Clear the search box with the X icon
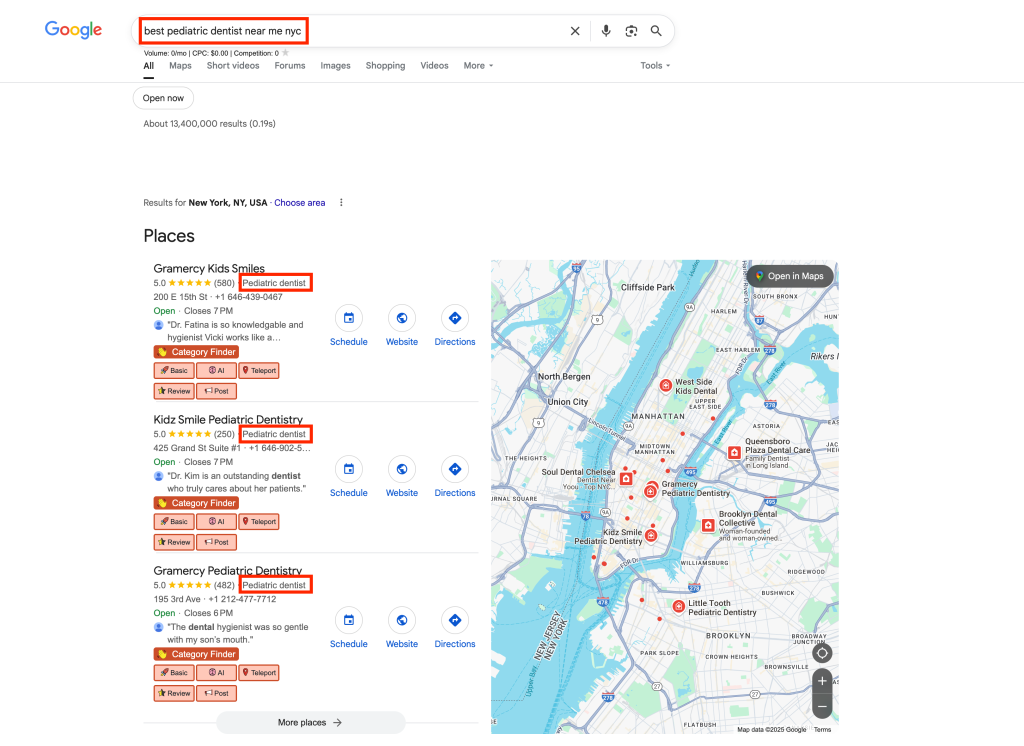 (x=575, y=31)
